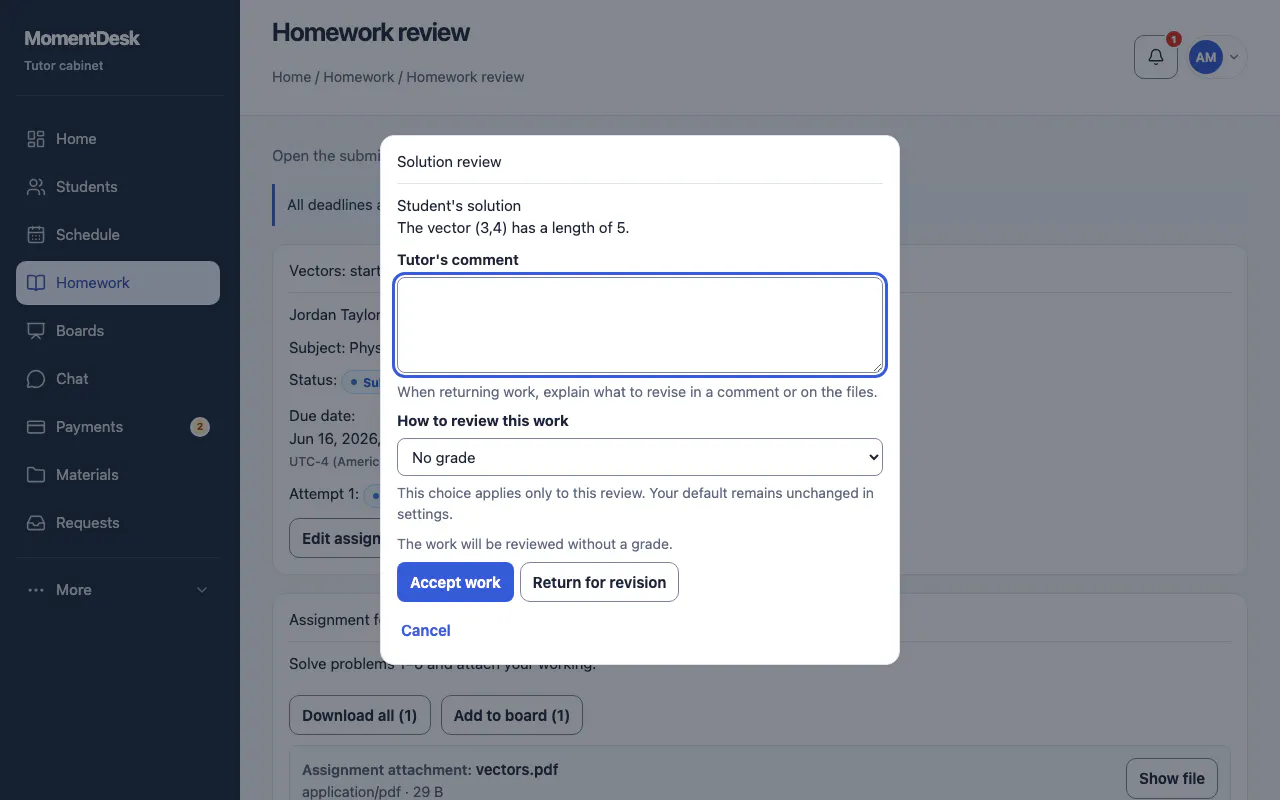Focus the Tutor's comment text area
The height and width of the screenshot is (800, 1280).
640,325
